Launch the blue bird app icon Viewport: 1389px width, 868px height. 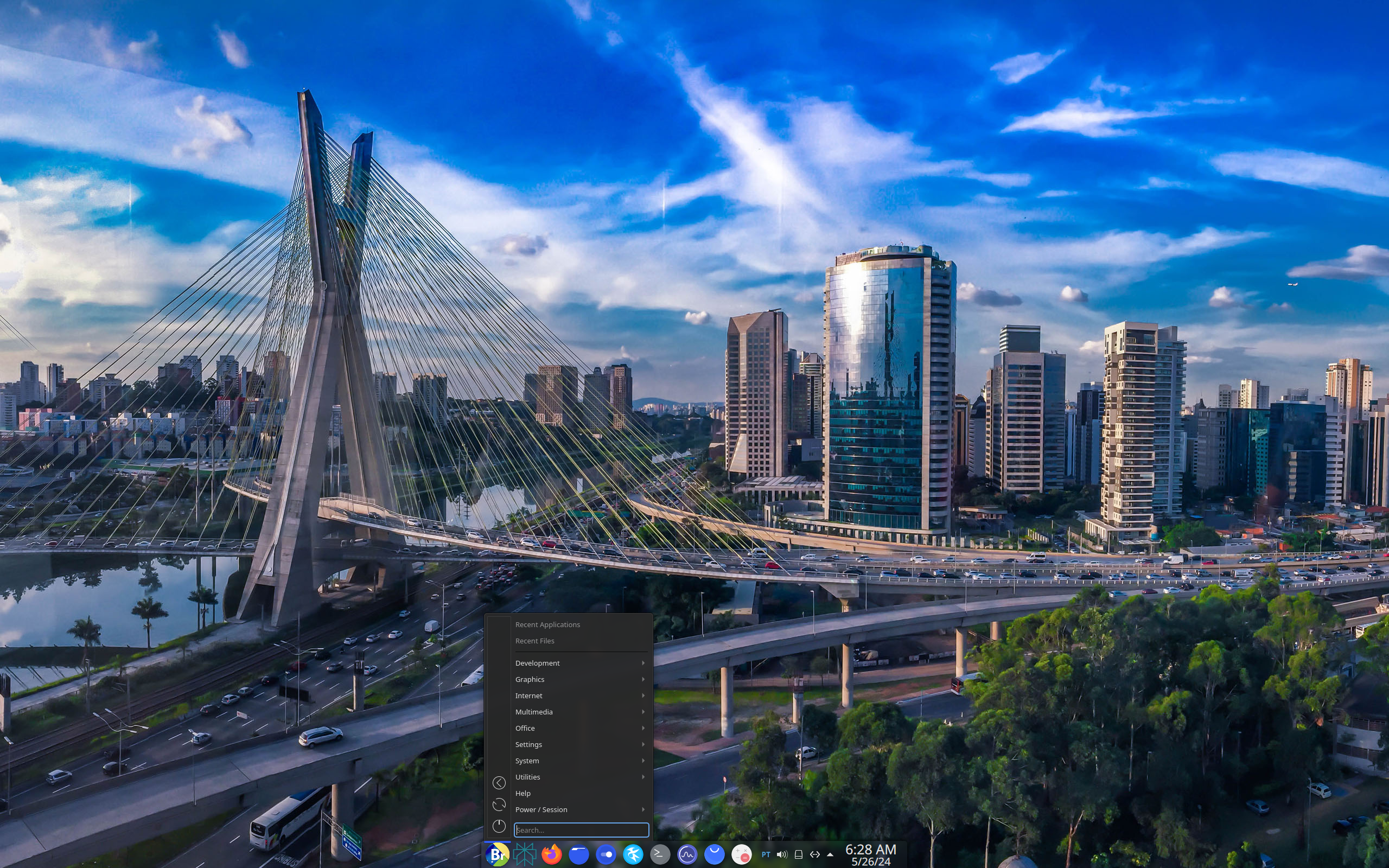click(x=633, y=855)
